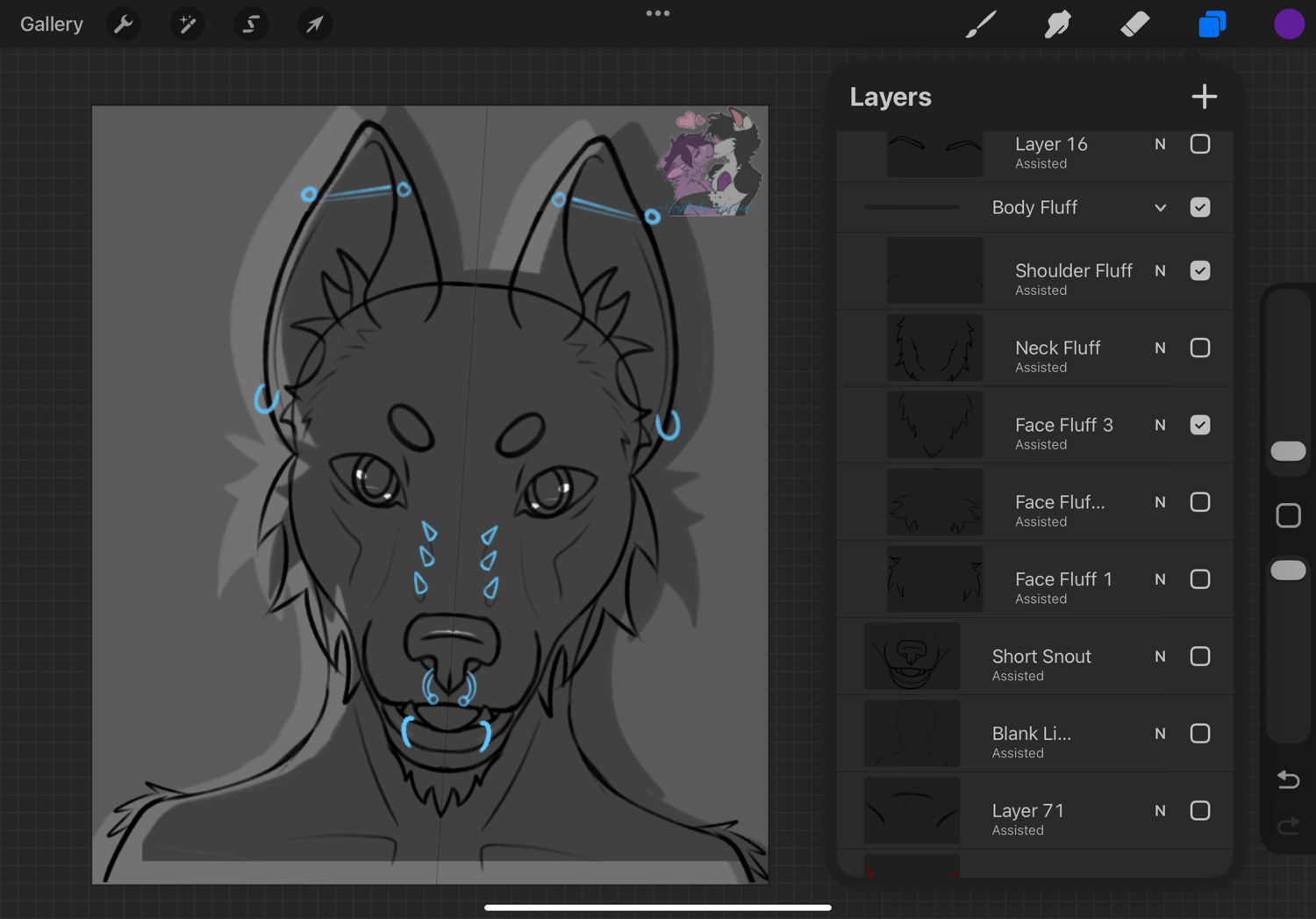Select the Face Fluff 3 layer name
Image resolution: width=1316 pixels, height=919 pixels.
point(1064,425)
